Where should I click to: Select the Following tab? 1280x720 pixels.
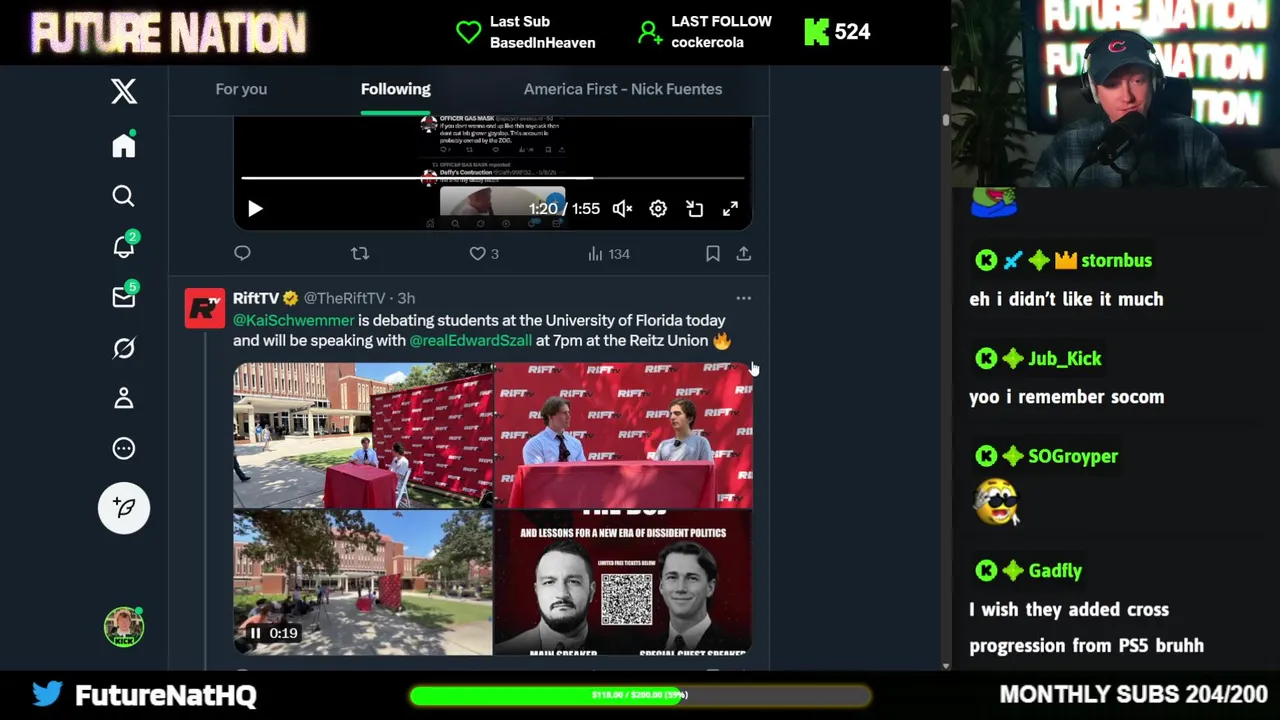[396, 89]
